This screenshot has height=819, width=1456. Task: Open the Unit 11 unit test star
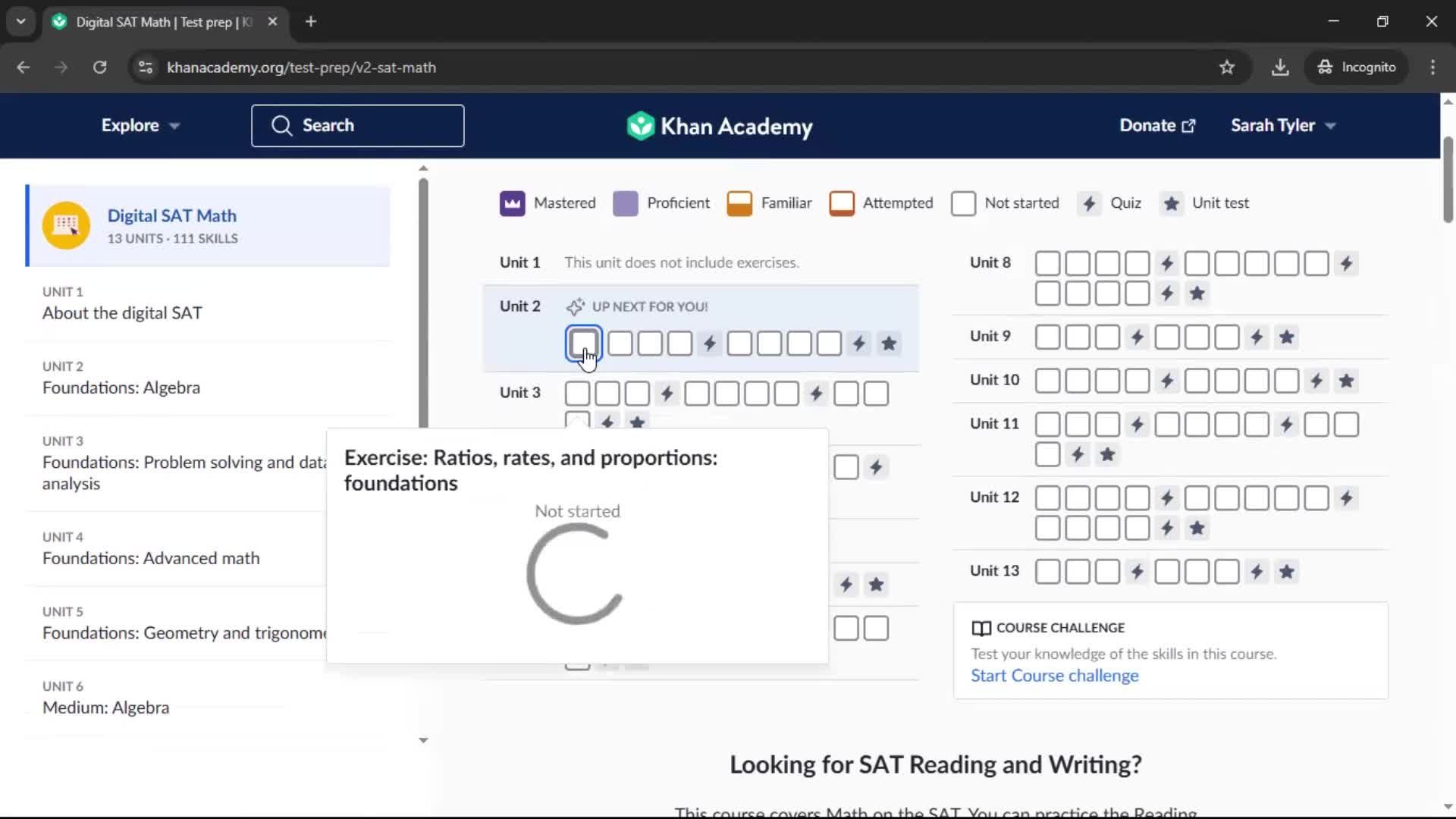[1107, 454]
